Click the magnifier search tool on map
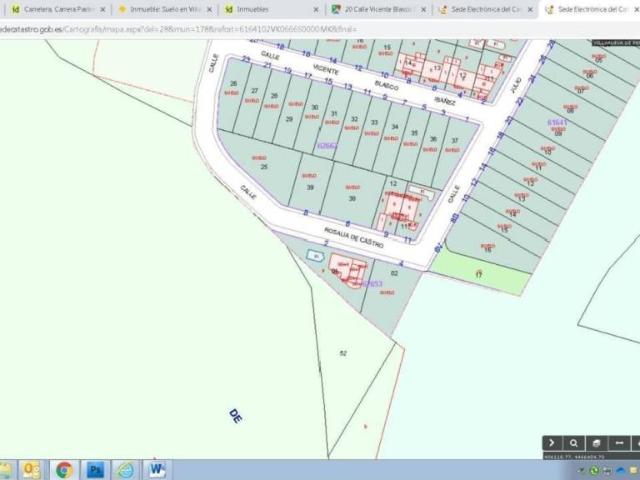 pos(574,442)
